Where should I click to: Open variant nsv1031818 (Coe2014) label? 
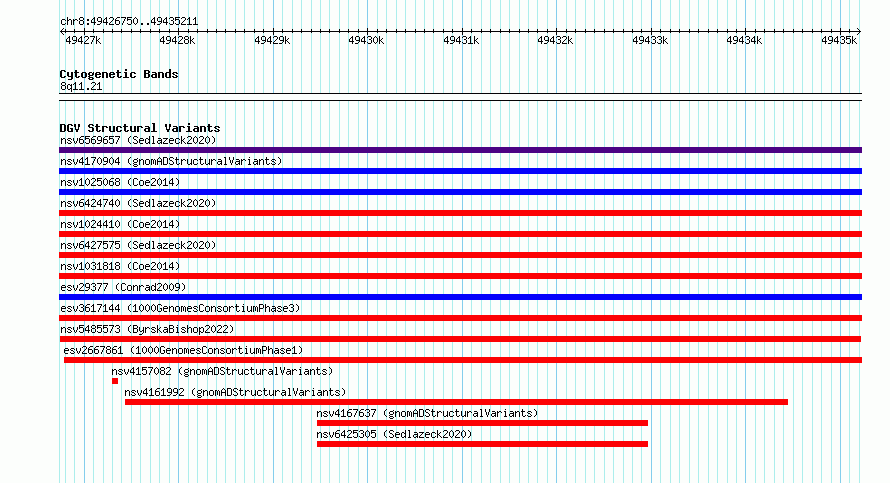coord(120,266)
